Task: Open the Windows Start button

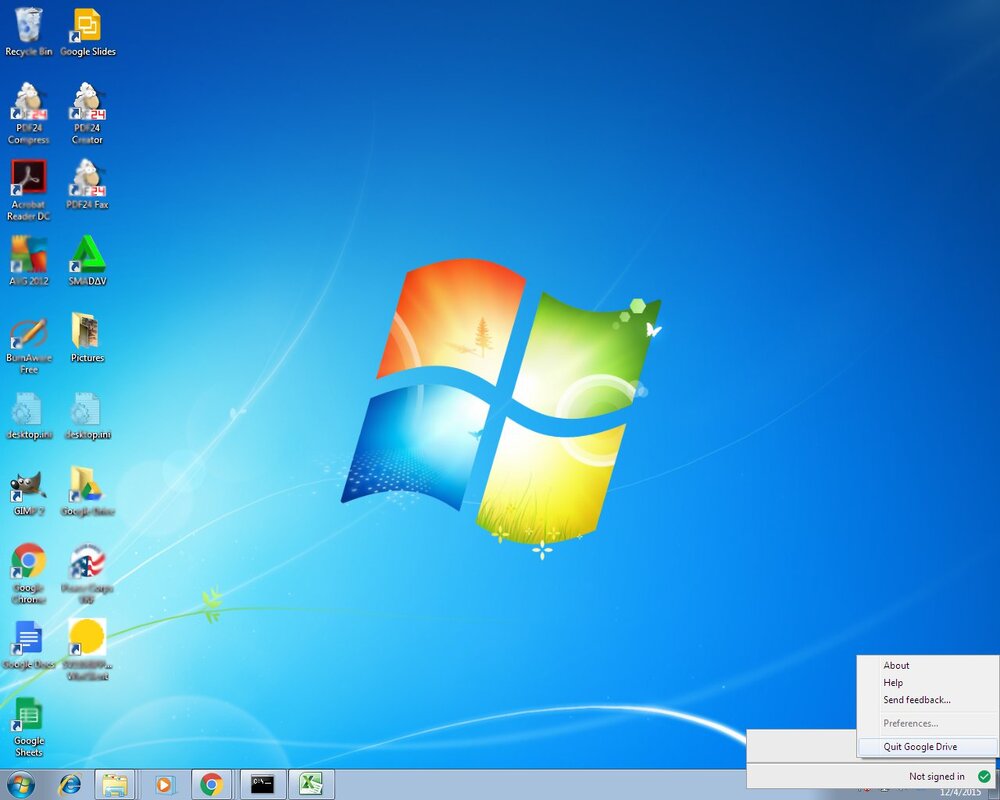Action: point(20,785)
